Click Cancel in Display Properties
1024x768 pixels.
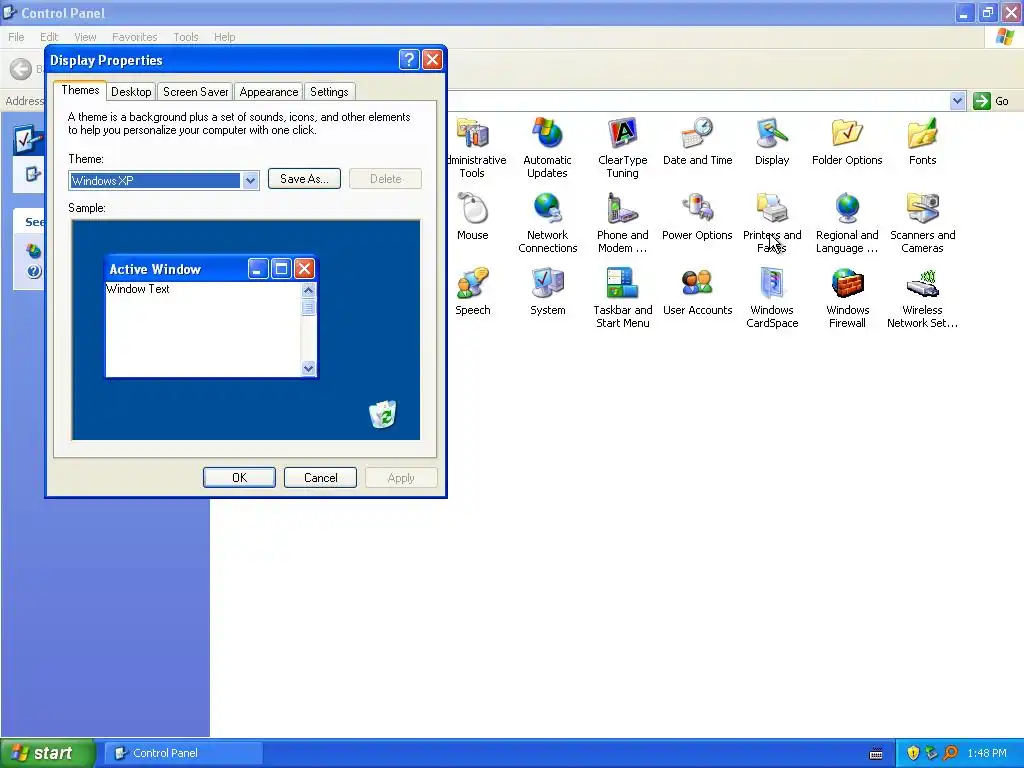(x=320, y=477)
